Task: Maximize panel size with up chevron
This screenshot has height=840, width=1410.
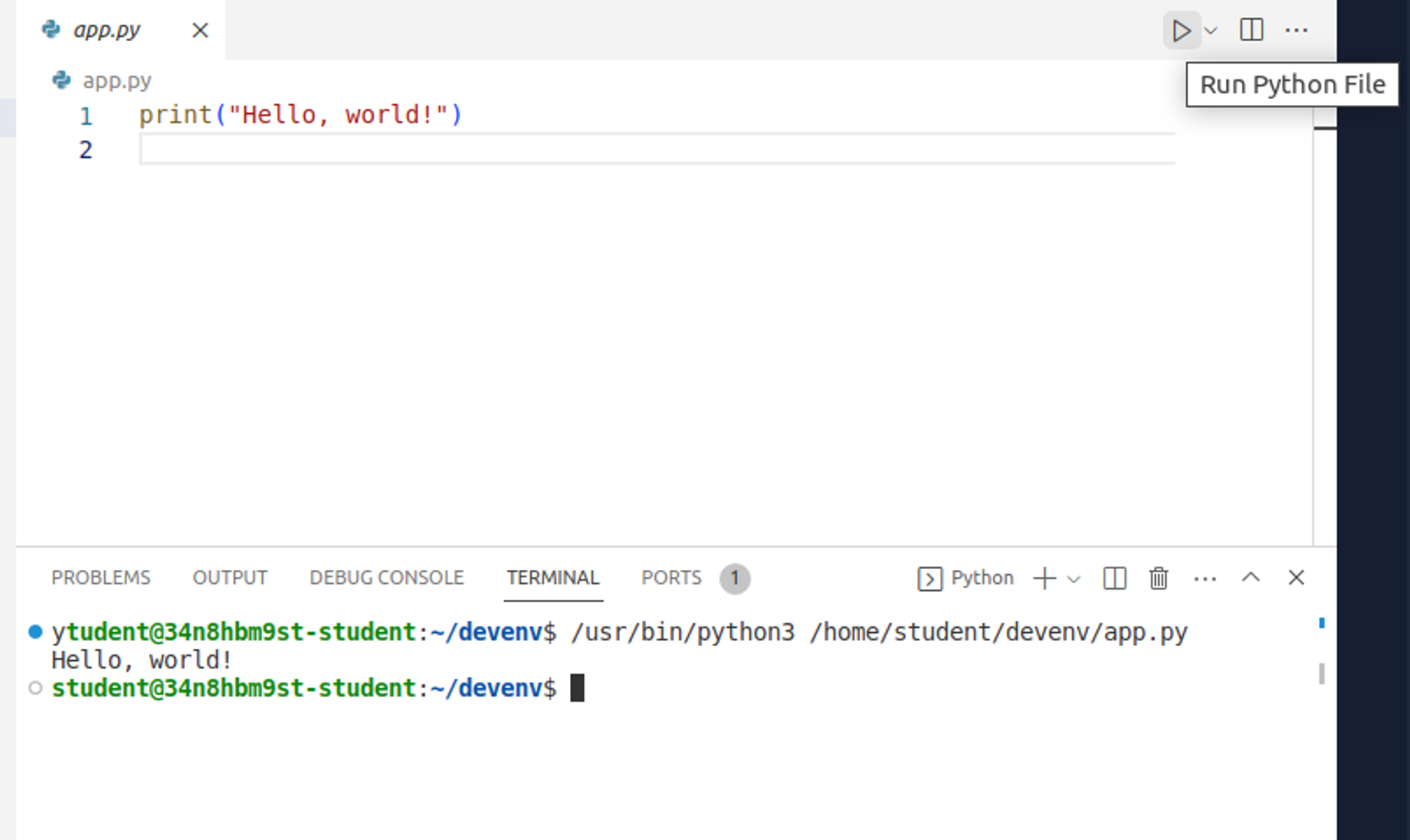Action: coord(1251,578)
